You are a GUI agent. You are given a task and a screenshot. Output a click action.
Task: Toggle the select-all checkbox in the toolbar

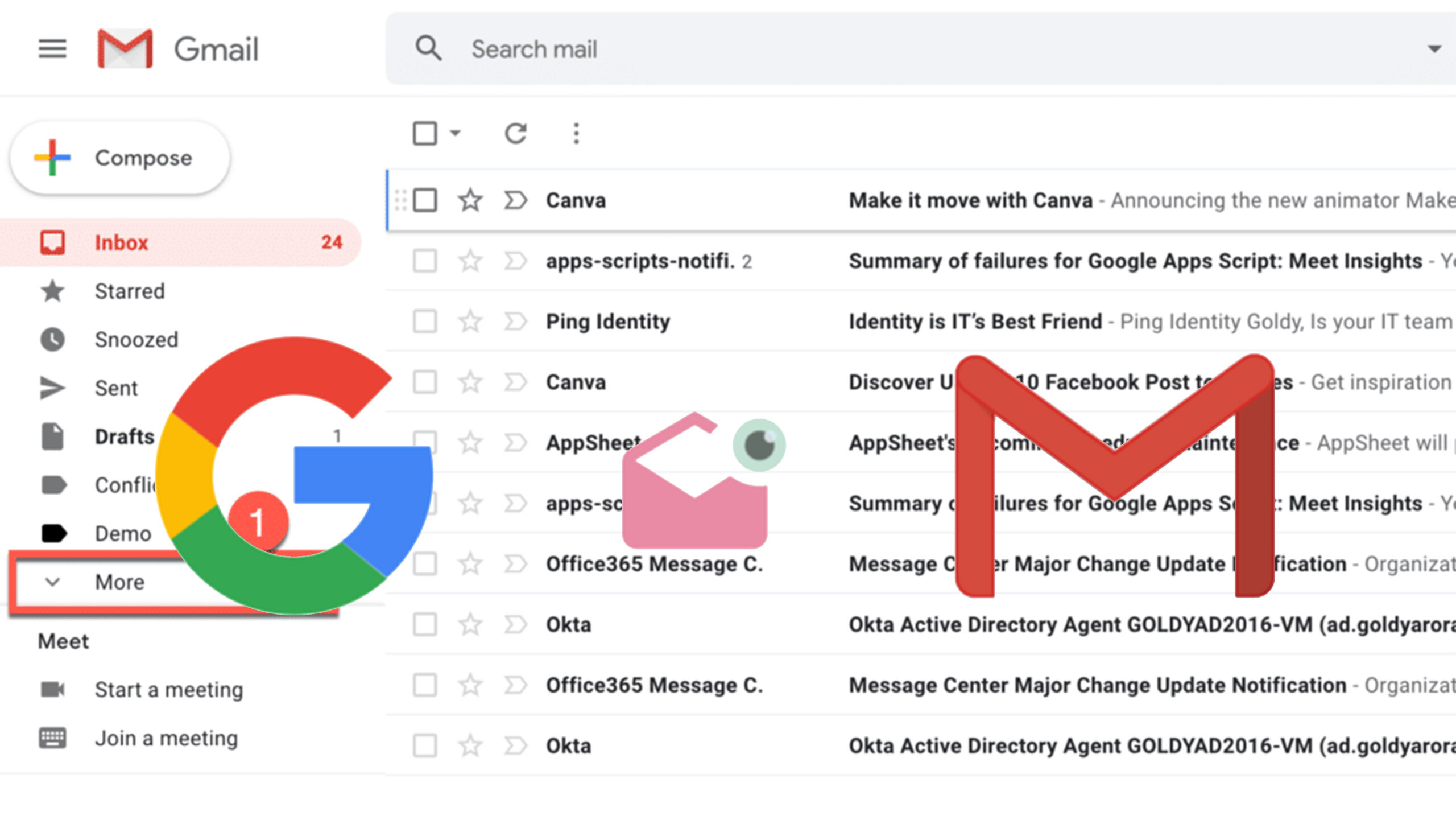point(425,133)
